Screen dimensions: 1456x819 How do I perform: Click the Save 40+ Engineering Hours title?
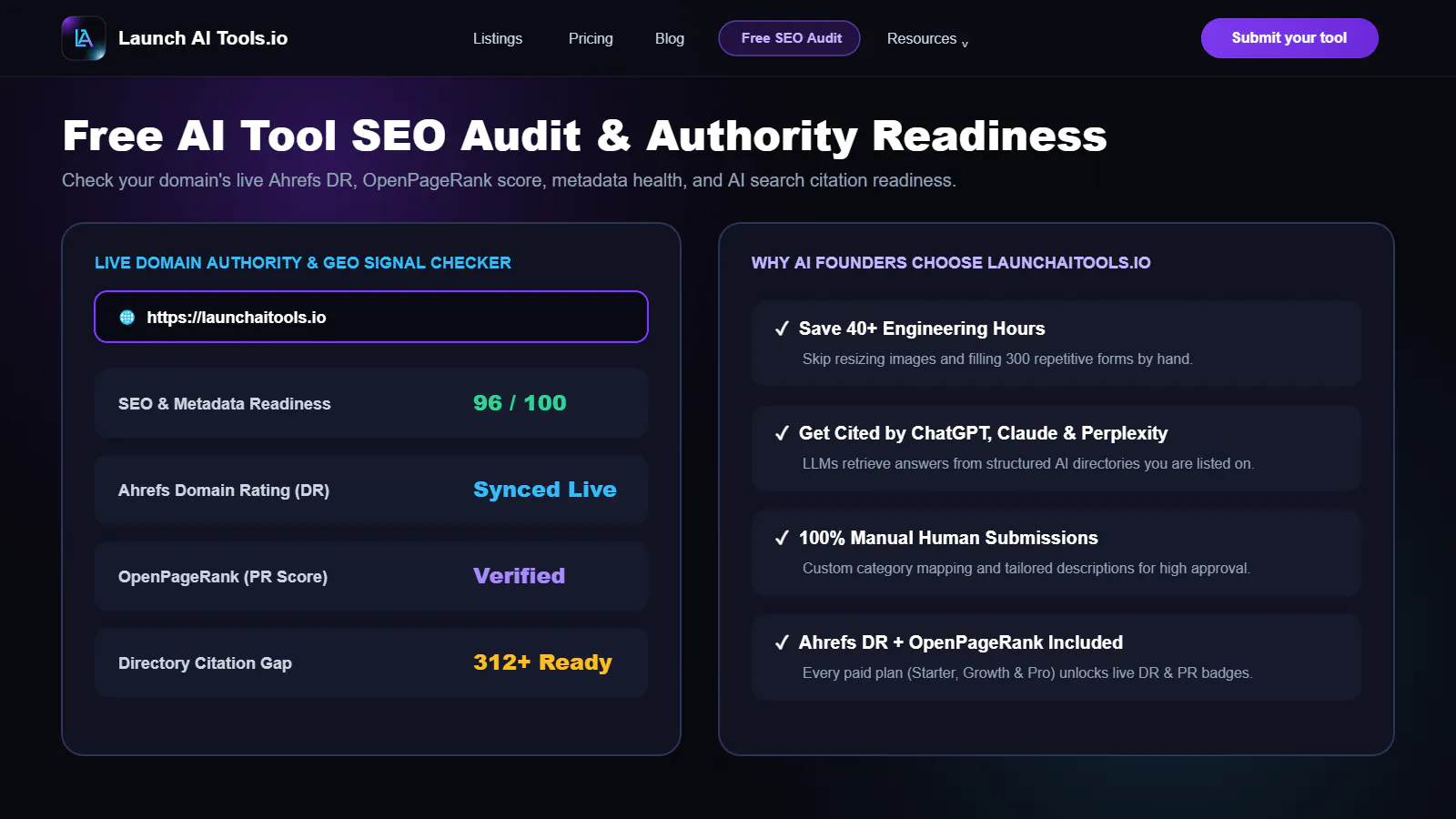point(922,329)
